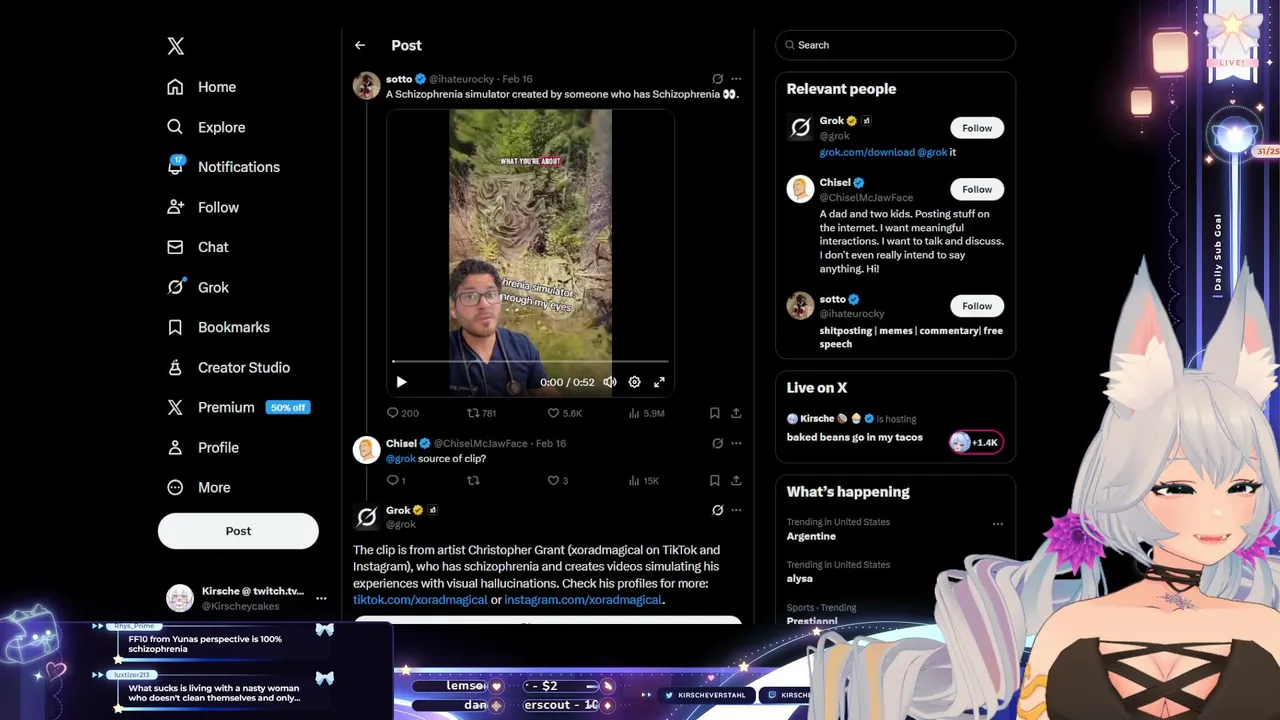
Task: Open grok.com/download link
Action: pos(867,152)
